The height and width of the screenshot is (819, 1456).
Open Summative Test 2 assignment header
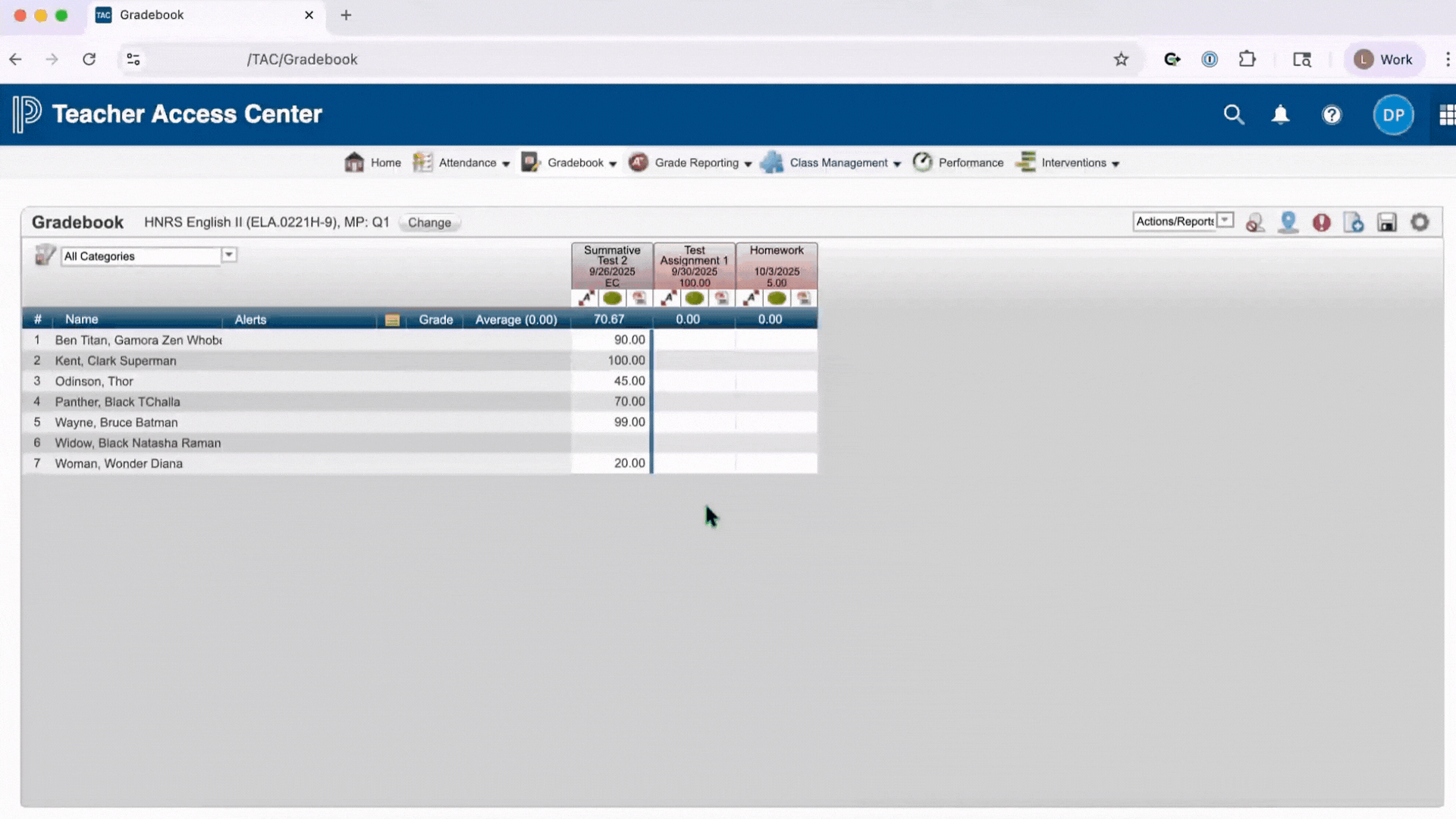pos(612,262)
